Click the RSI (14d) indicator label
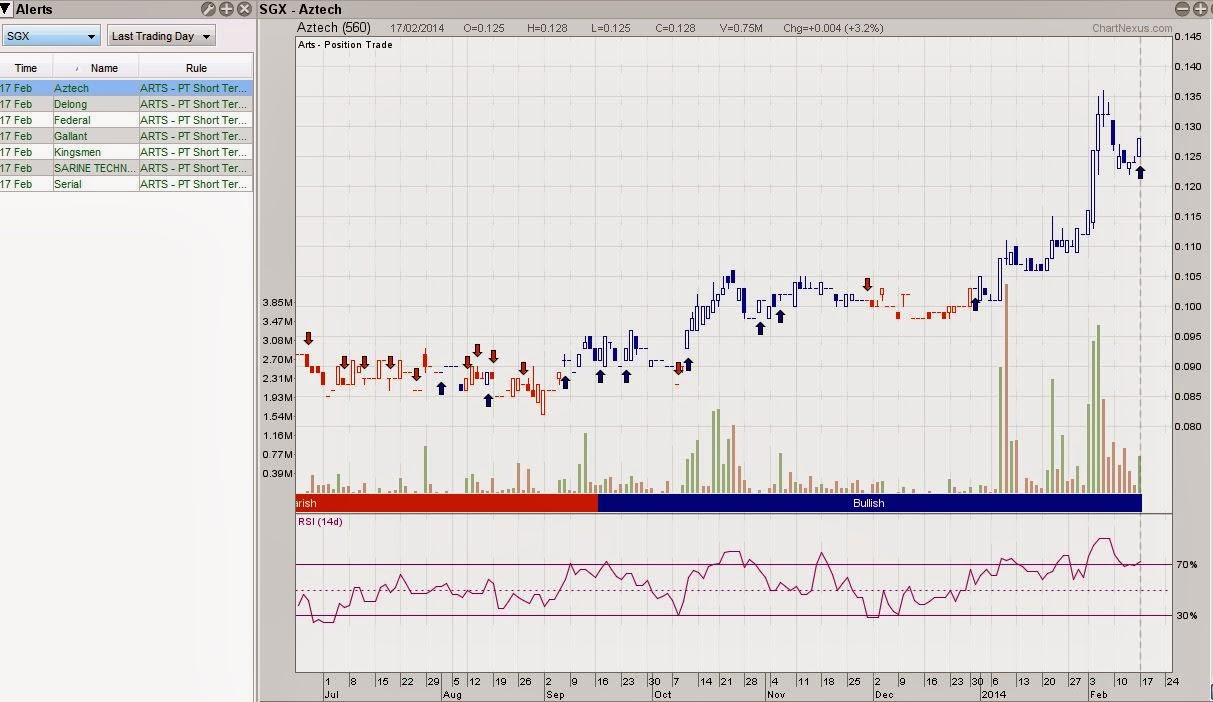 point(320,521)
